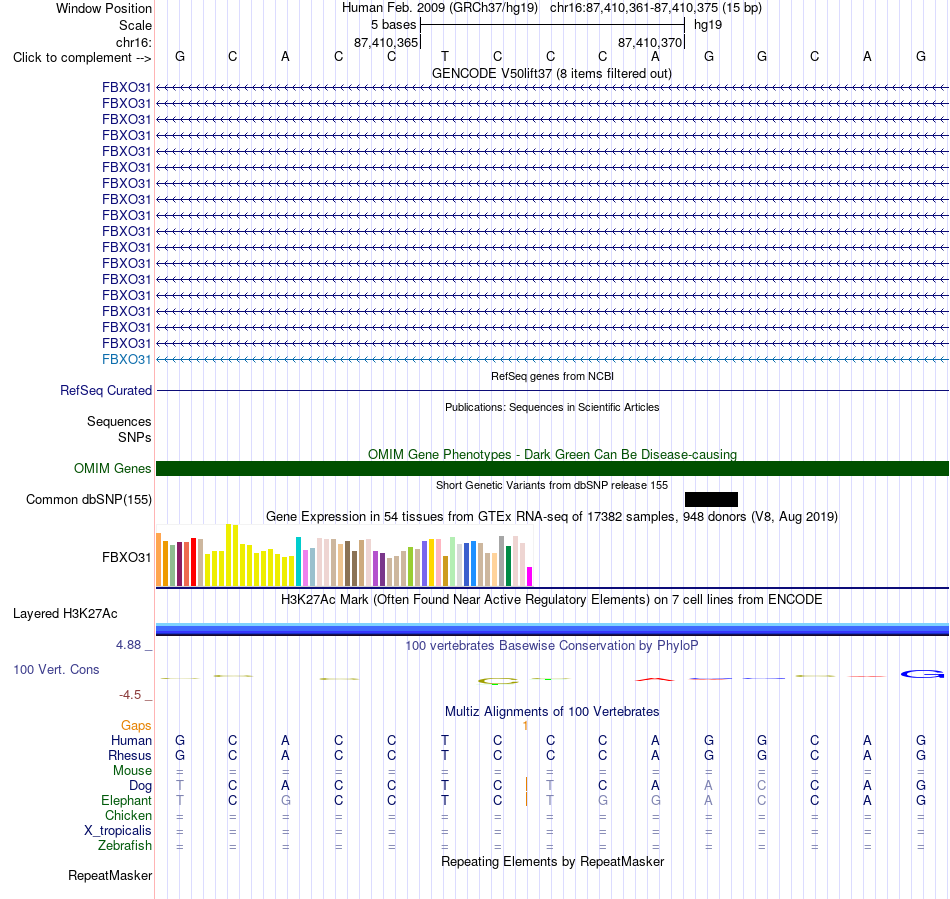This screenshot has width=950, height=899.
Task: Click the blue H3K27Ac signal band
Action: point(552,629)
